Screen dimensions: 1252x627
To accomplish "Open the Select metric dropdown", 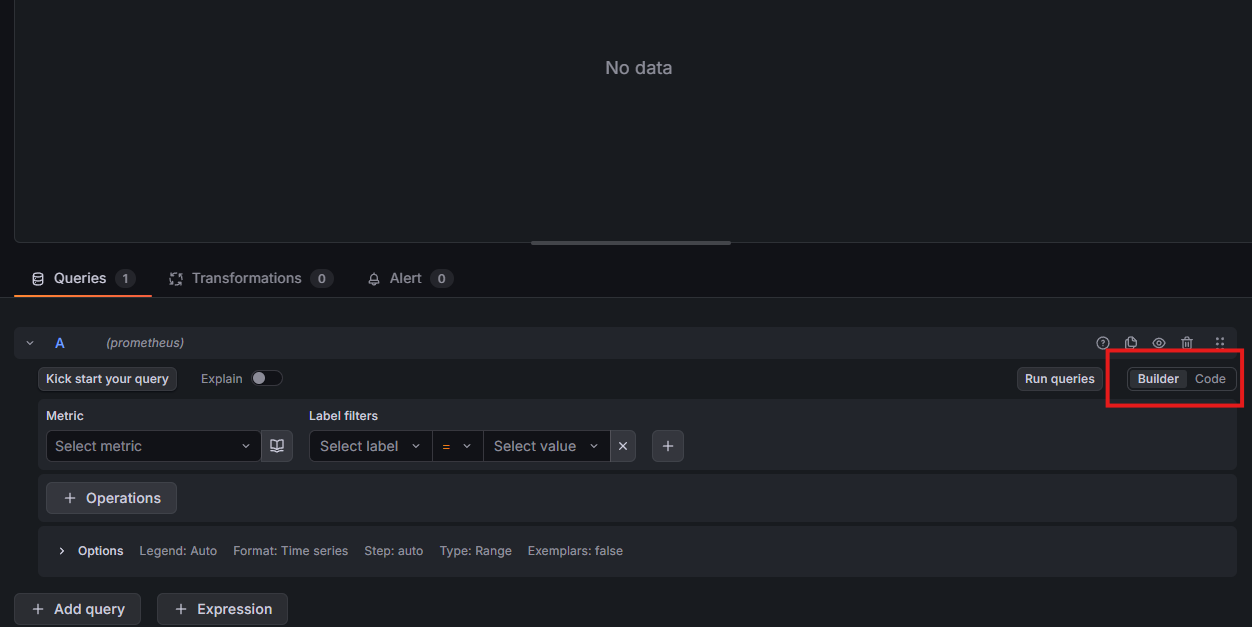I will [153, 446].
